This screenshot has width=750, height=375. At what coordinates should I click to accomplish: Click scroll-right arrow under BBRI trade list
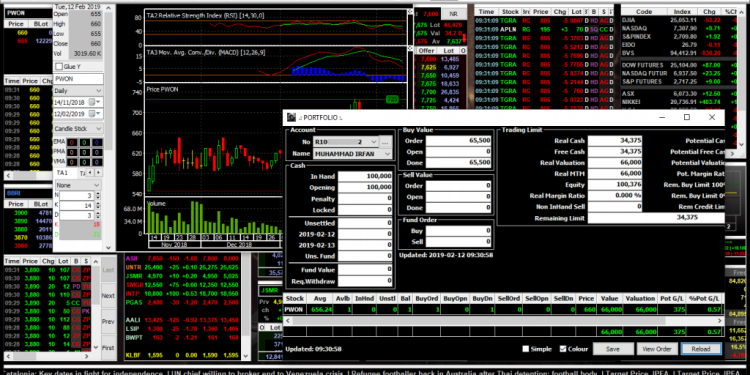pos(87,356)
